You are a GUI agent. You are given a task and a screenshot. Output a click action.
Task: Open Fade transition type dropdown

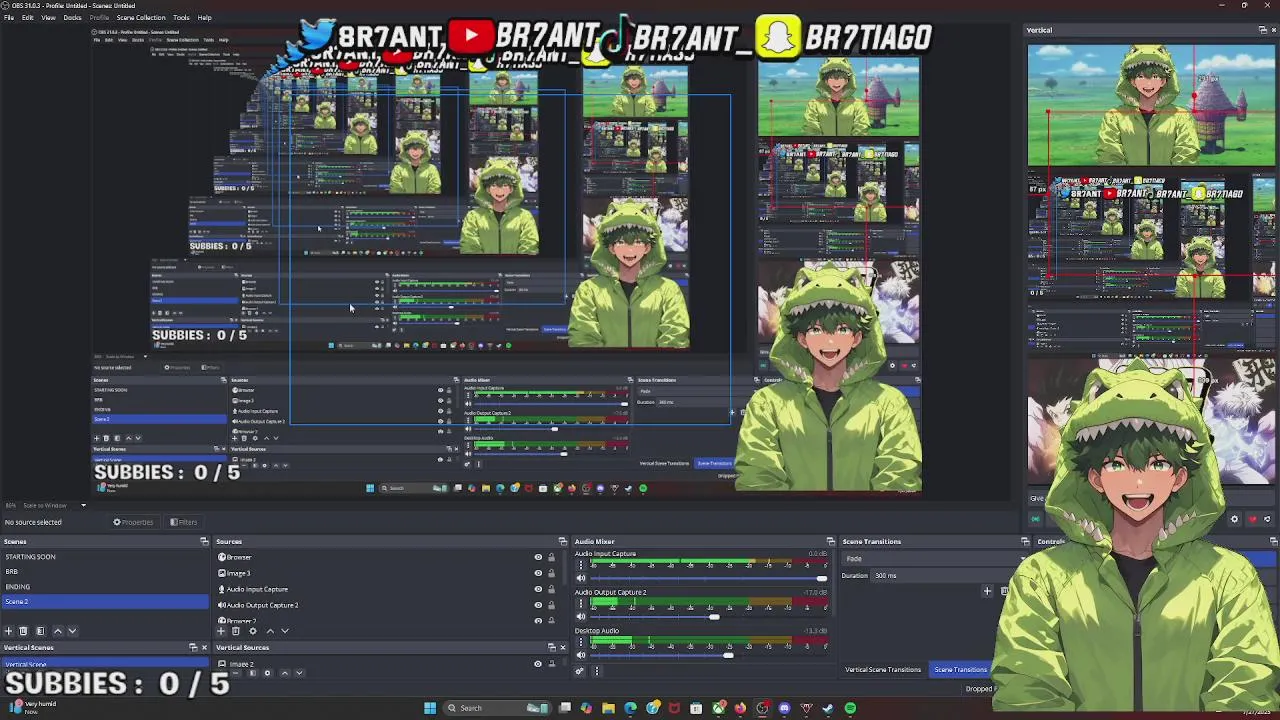pos(934,559)
